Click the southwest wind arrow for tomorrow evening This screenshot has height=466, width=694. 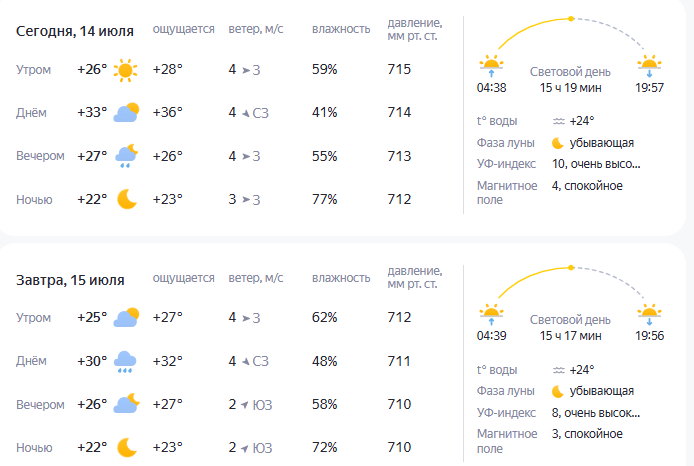tap(245, 404)
